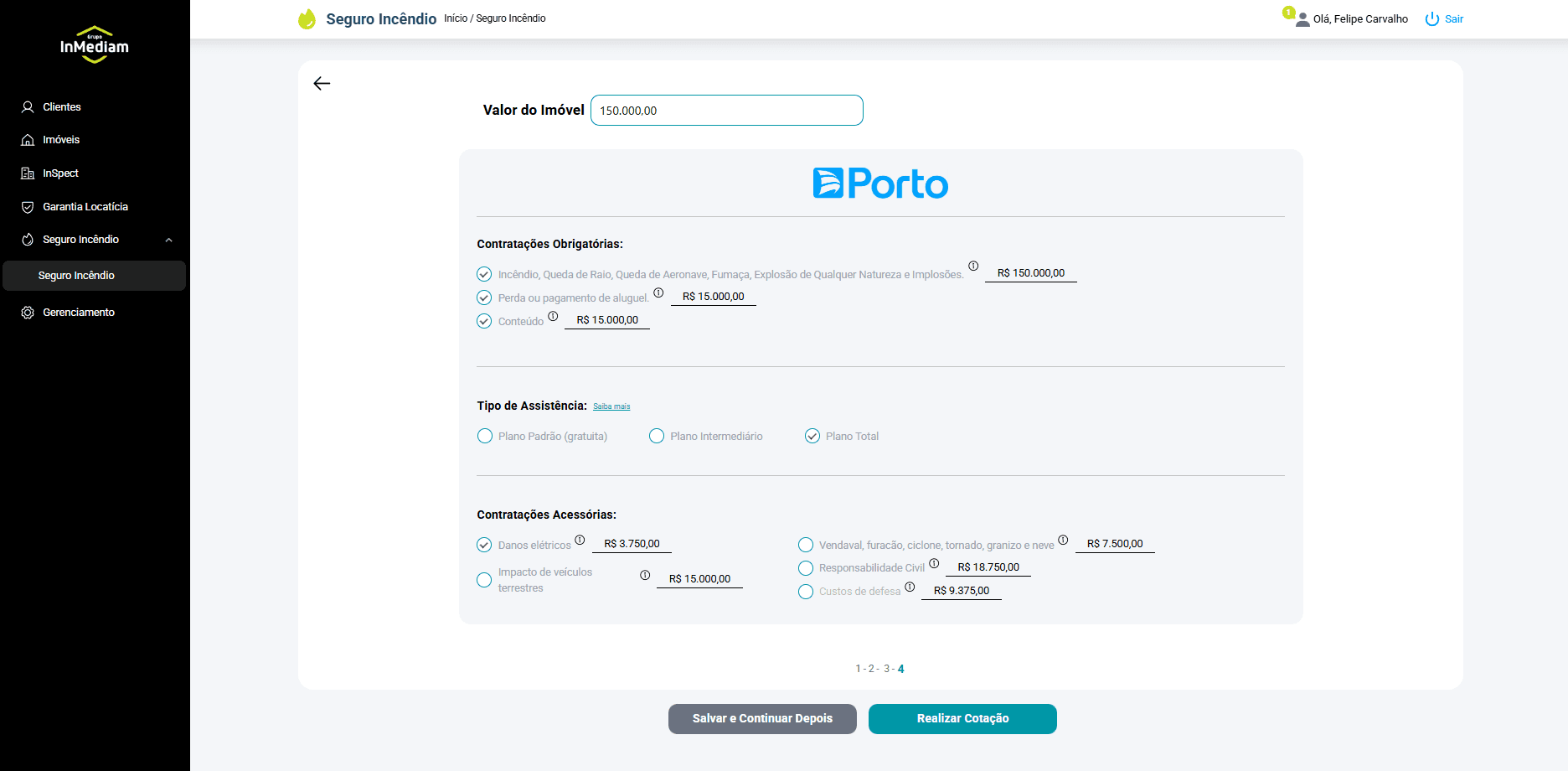Image resolution: width=1568 pixels, height=771 pixels.
Task: Go to step 2 in pagination
Action: click(871, 669)
